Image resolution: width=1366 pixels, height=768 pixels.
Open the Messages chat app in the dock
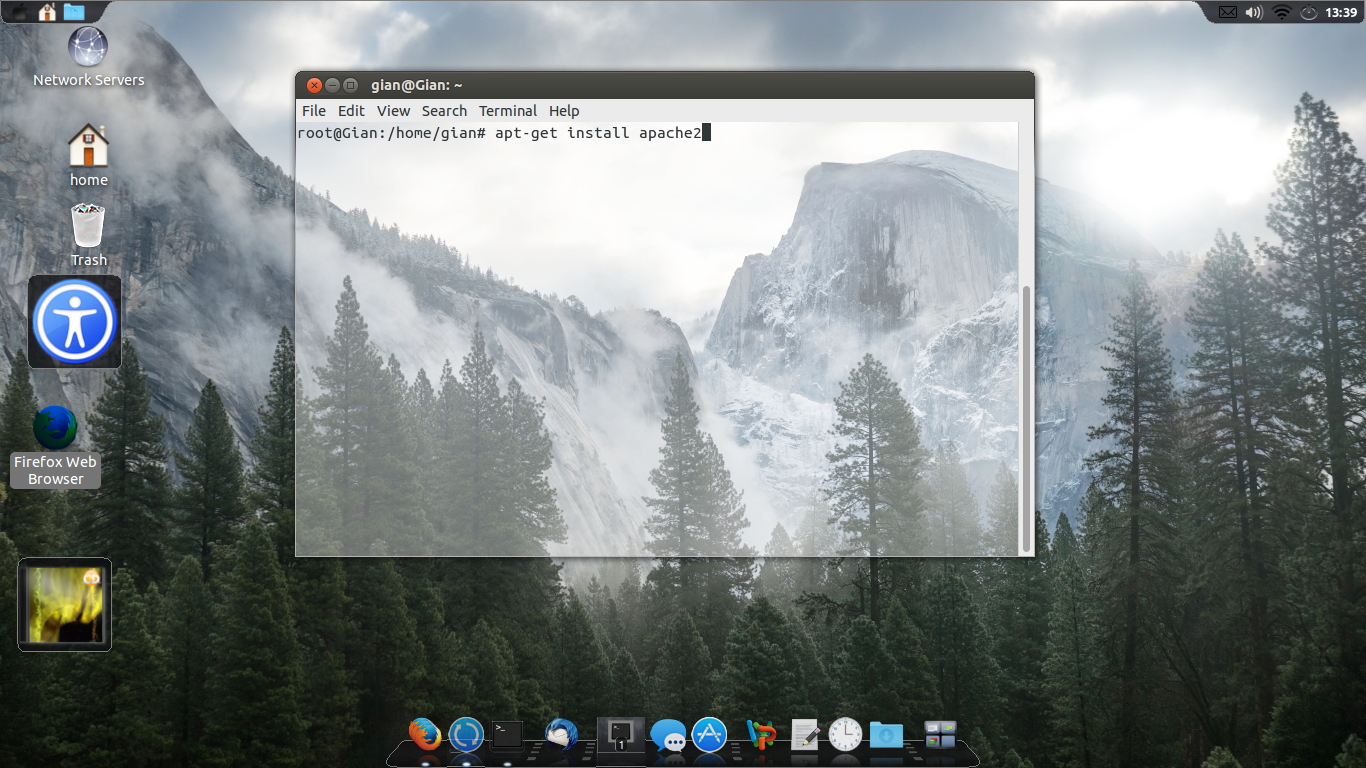click(x=668, y=735)
